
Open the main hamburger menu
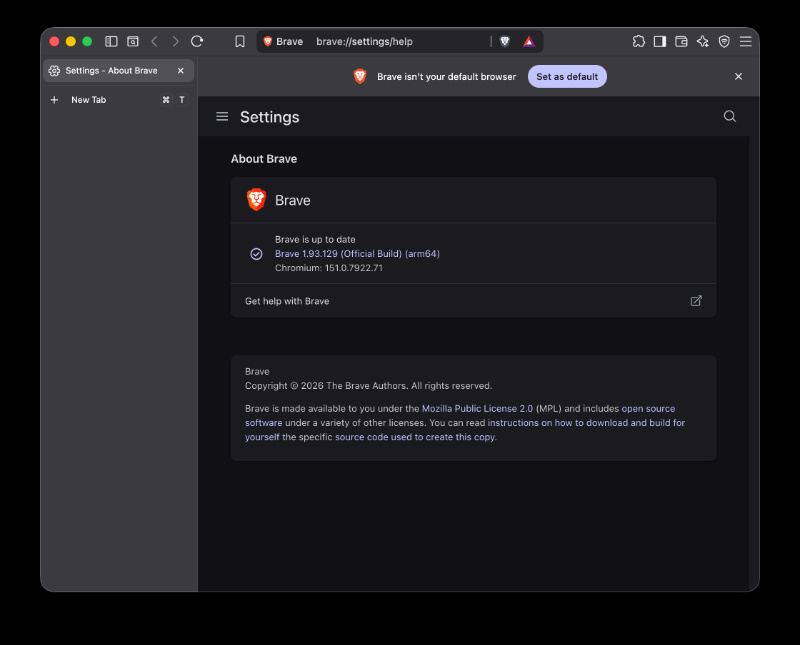[745, 41]
